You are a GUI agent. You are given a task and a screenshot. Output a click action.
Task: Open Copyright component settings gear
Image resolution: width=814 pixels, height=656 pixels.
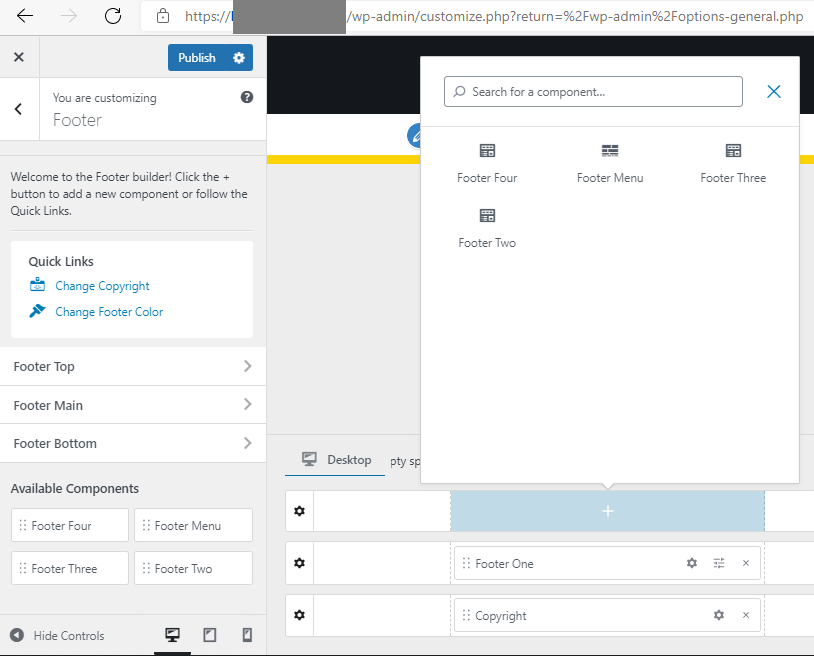coord(719,616)
